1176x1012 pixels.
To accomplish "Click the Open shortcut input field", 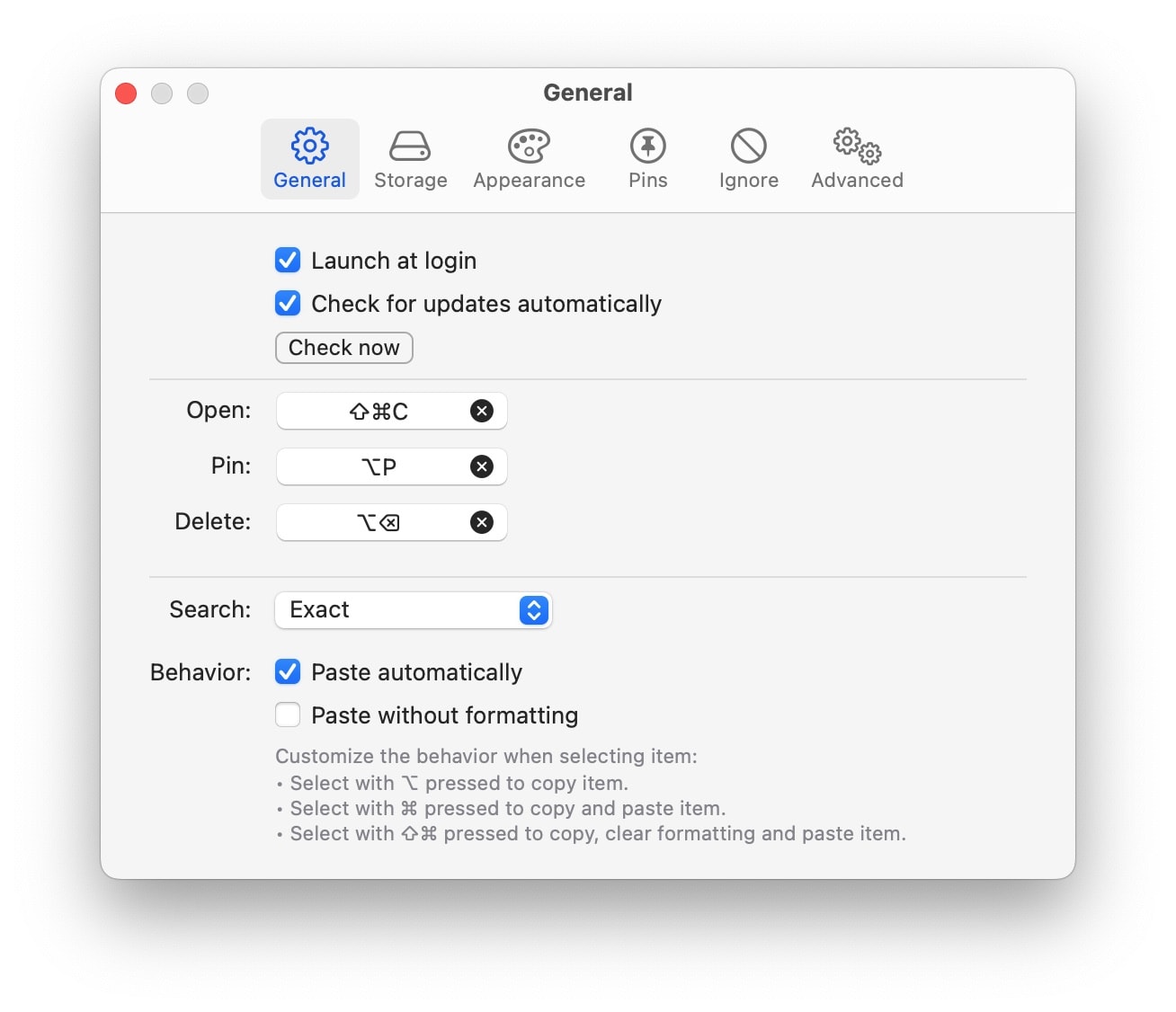I will coord(378,411).
